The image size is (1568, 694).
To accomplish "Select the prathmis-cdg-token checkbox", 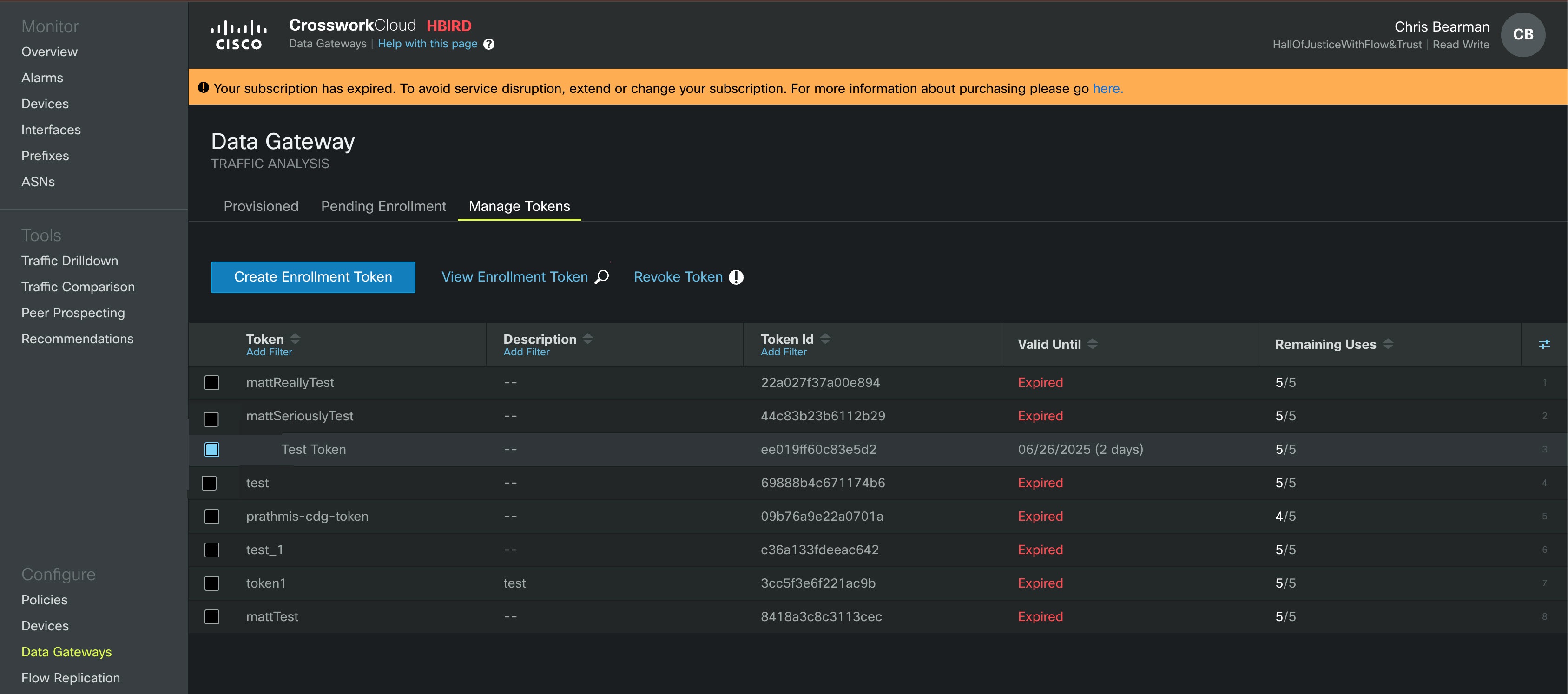I will (x=212, y=517).
